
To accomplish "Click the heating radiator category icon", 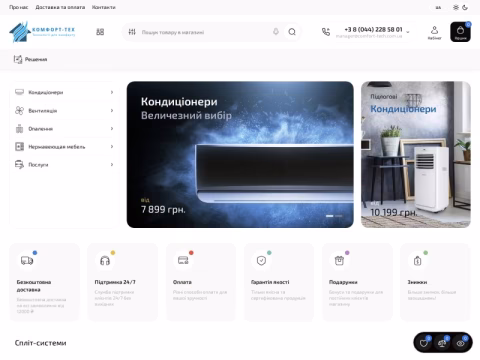I will pyautogui.click(x=19, y=129).
